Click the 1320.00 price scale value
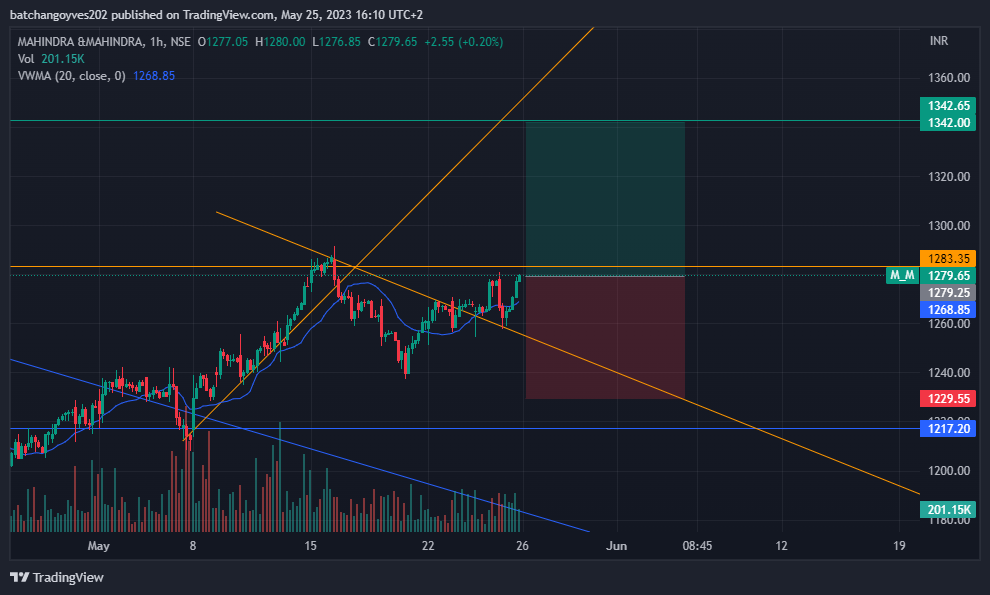Screen dimensions: 990x595 [x=949, y=176]
